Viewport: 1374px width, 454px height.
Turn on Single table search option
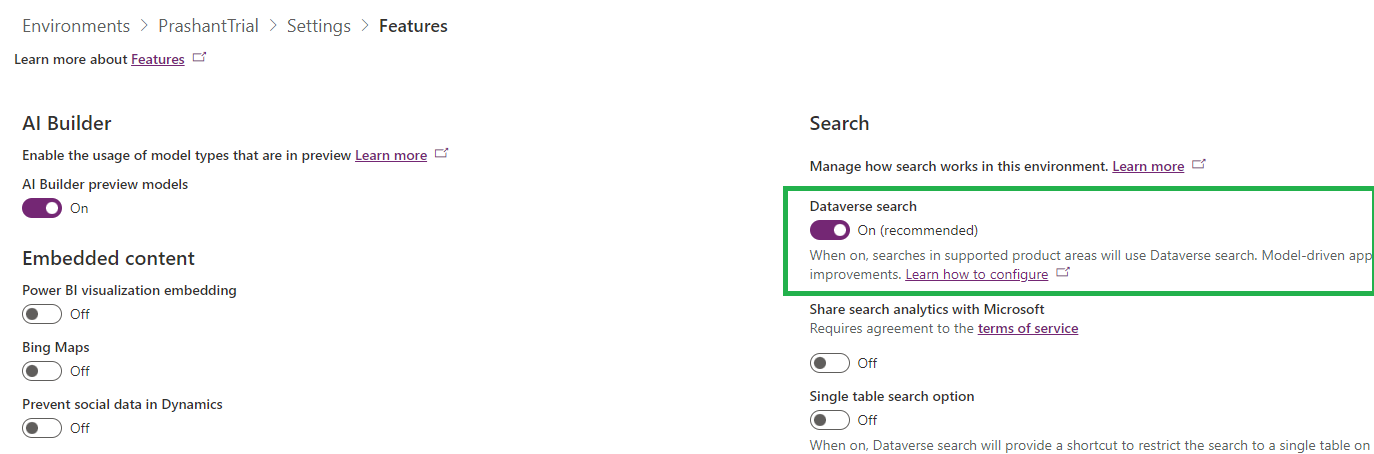830,420
